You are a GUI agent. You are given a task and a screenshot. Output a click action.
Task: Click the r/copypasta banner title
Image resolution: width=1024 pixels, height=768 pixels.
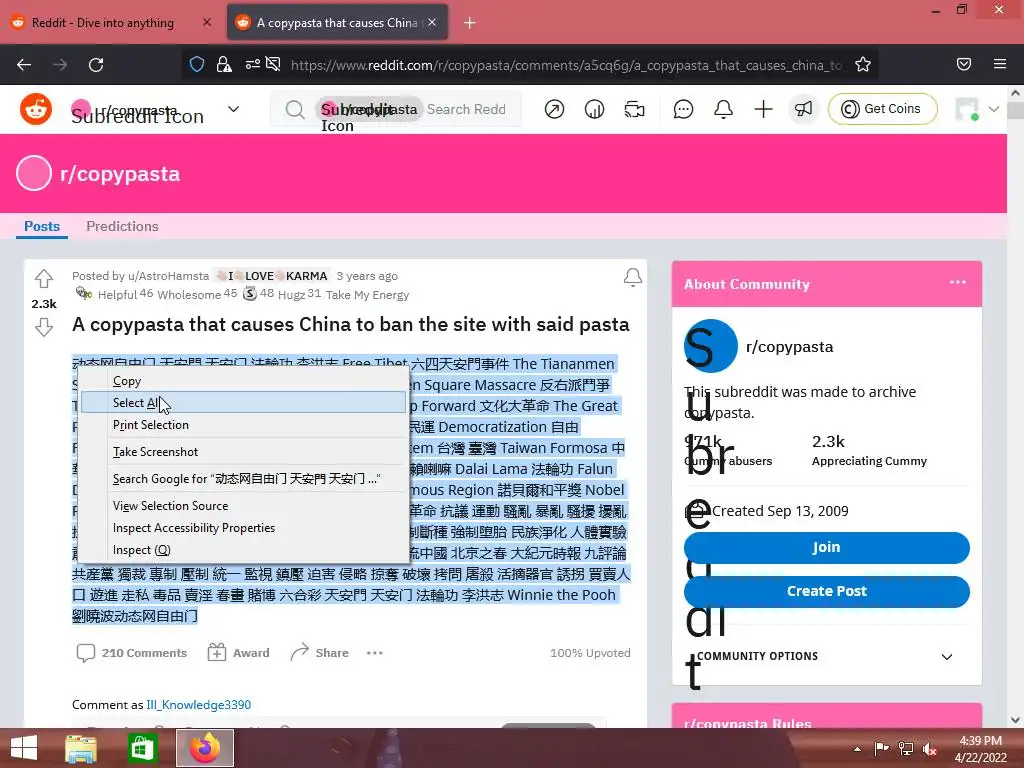click(120, 174)
